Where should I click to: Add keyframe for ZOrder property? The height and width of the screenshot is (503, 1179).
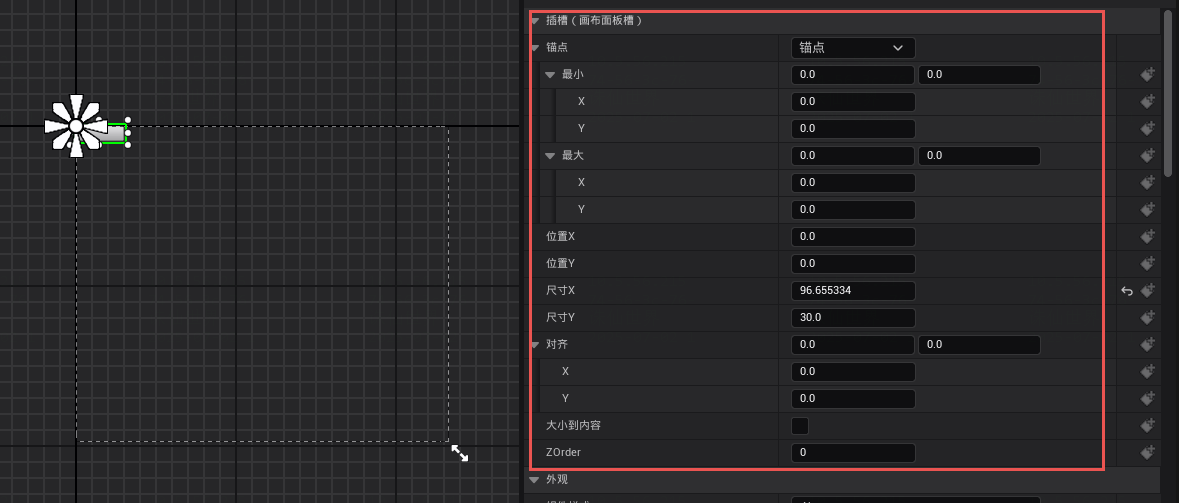click(1147, 453)
